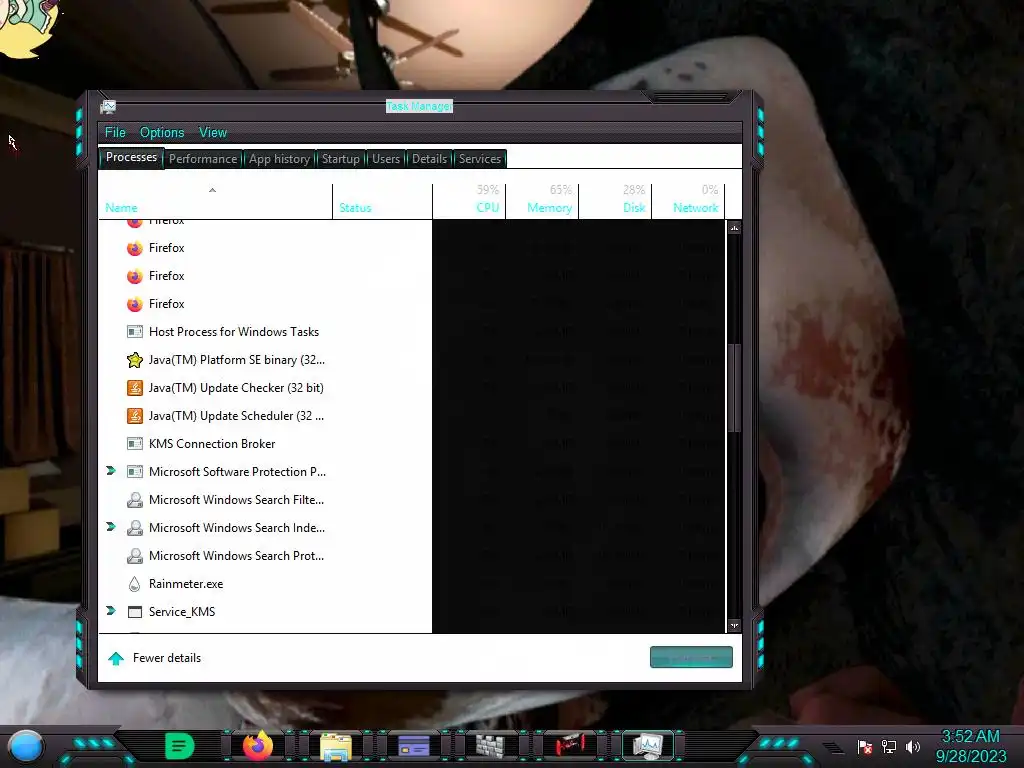This screenshot has width=1024, height=768.
Task: Click the Microsoft Windows Search Filter icon
Action: pyautogui.click(x=135, y=500)
